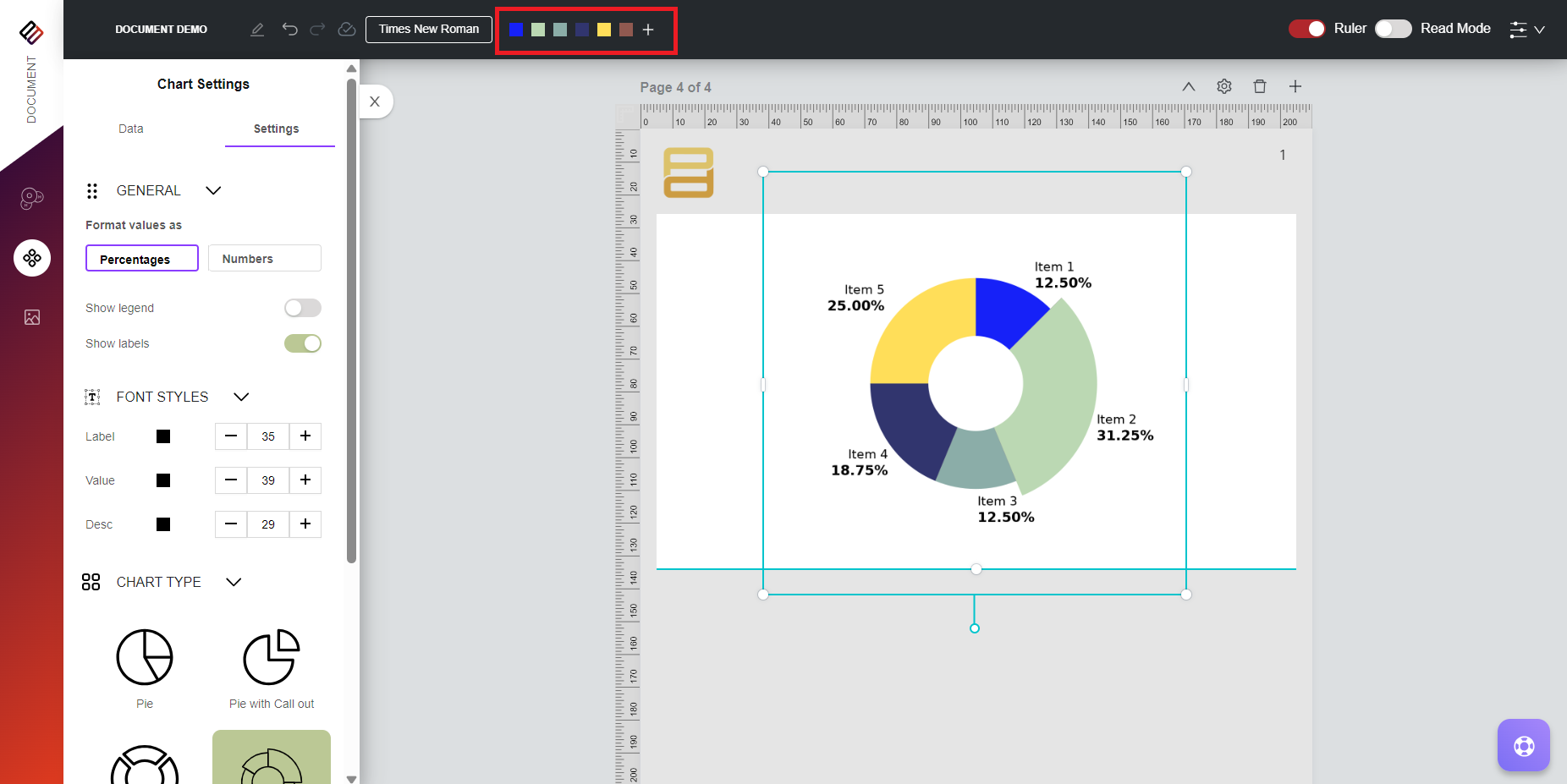Increase Label font size with plus

click(305, 436)
